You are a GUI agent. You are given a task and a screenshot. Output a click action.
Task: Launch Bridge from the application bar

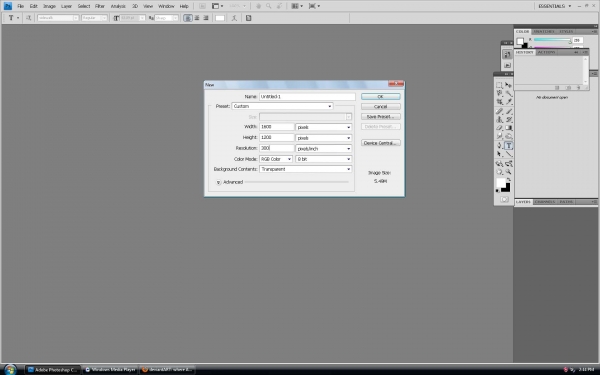click(x=202, y=6)
